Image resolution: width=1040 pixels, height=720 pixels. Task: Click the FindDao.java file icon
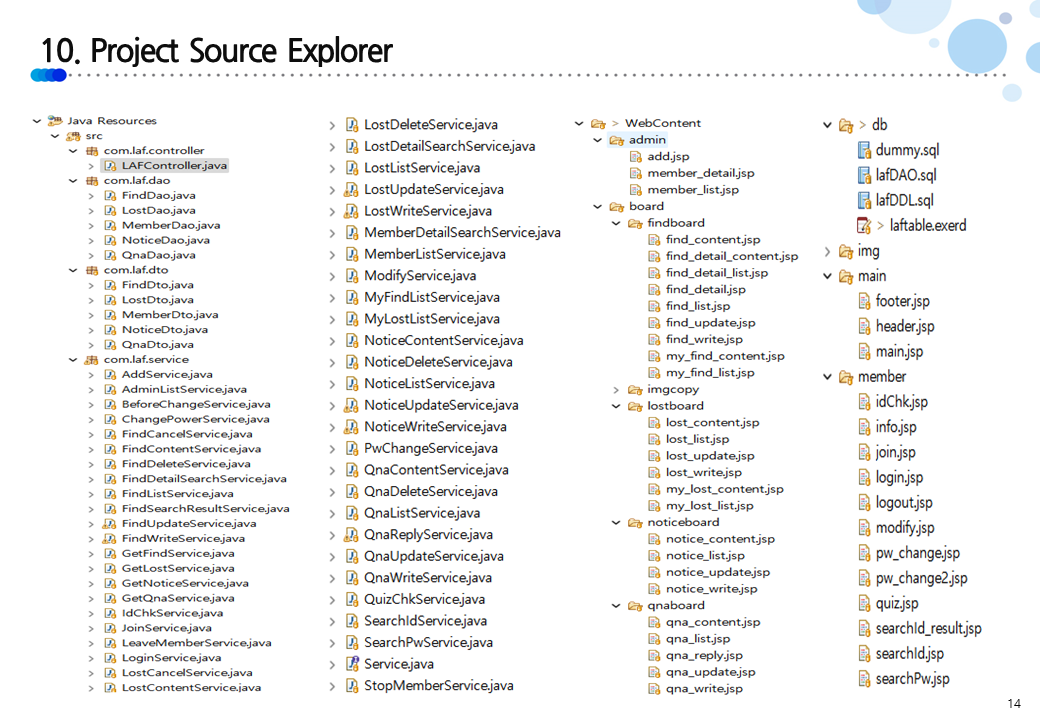point(110,196)
